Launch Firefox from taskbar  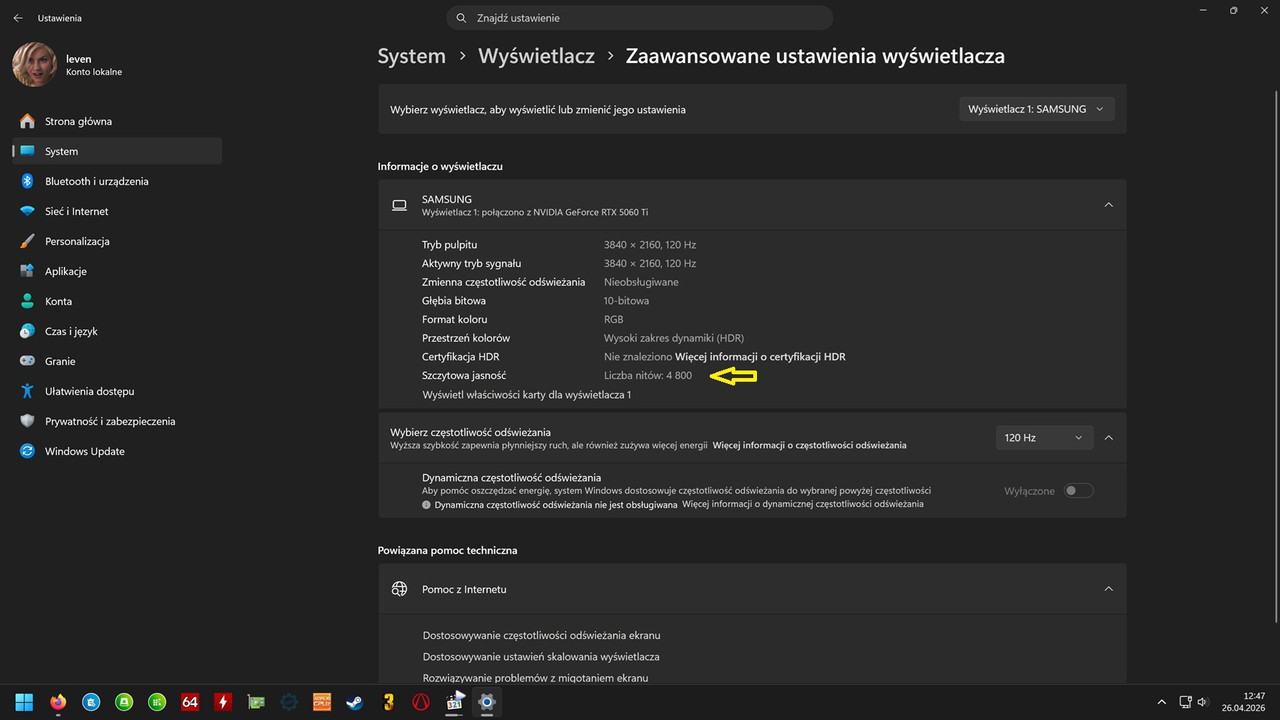pyautogui.click(x=57, y=702)
